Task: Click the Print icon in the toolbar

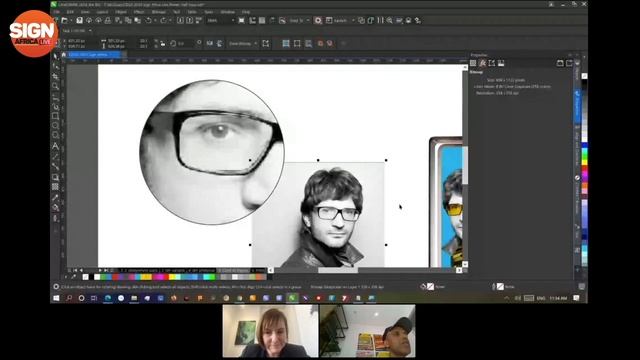Action: (x=108, y=20)
